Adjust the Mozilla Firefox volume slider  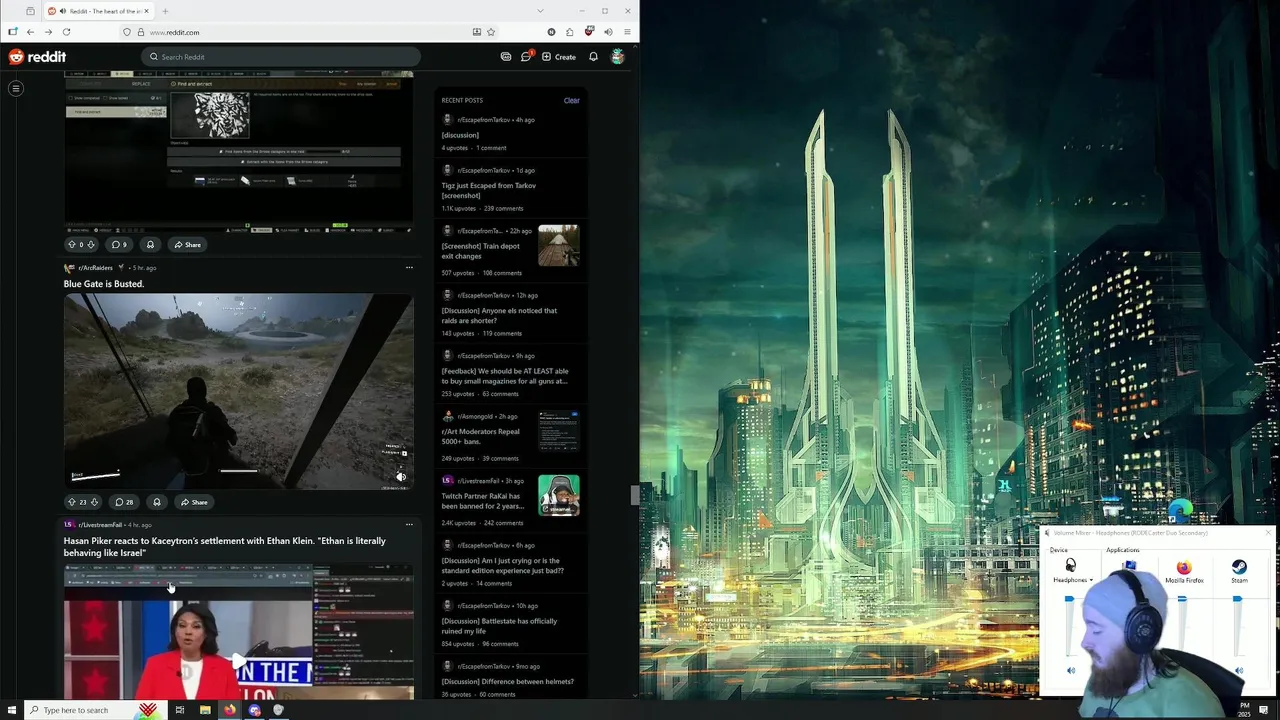[1182, 599]
